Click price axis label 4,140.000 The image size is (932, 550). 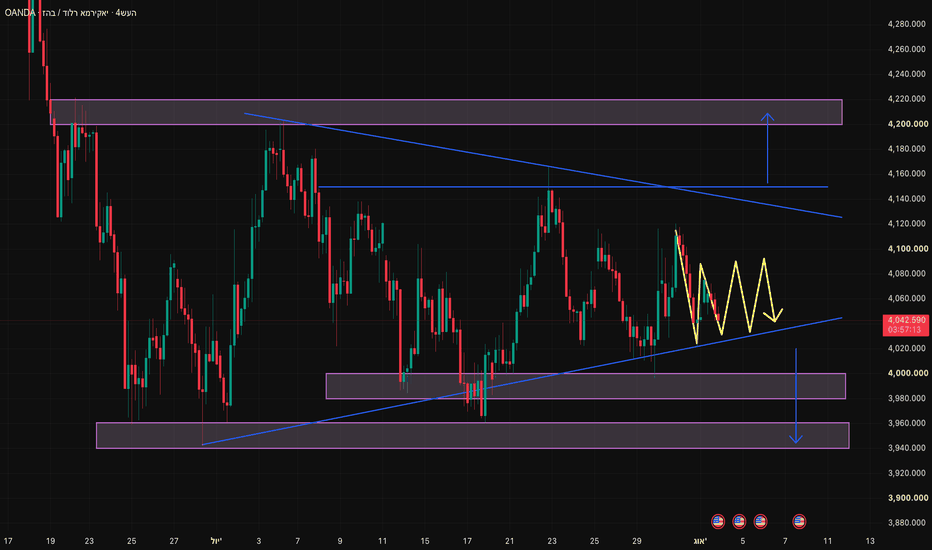click(x=907, y=199)
